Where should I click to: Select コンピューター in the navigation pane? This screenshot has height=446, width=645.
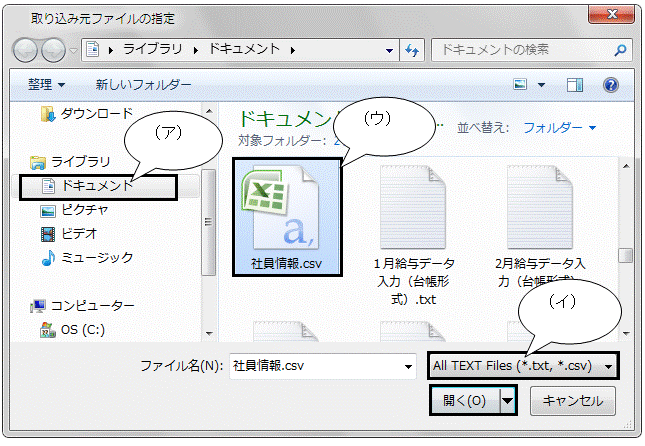tap(82, 306)
